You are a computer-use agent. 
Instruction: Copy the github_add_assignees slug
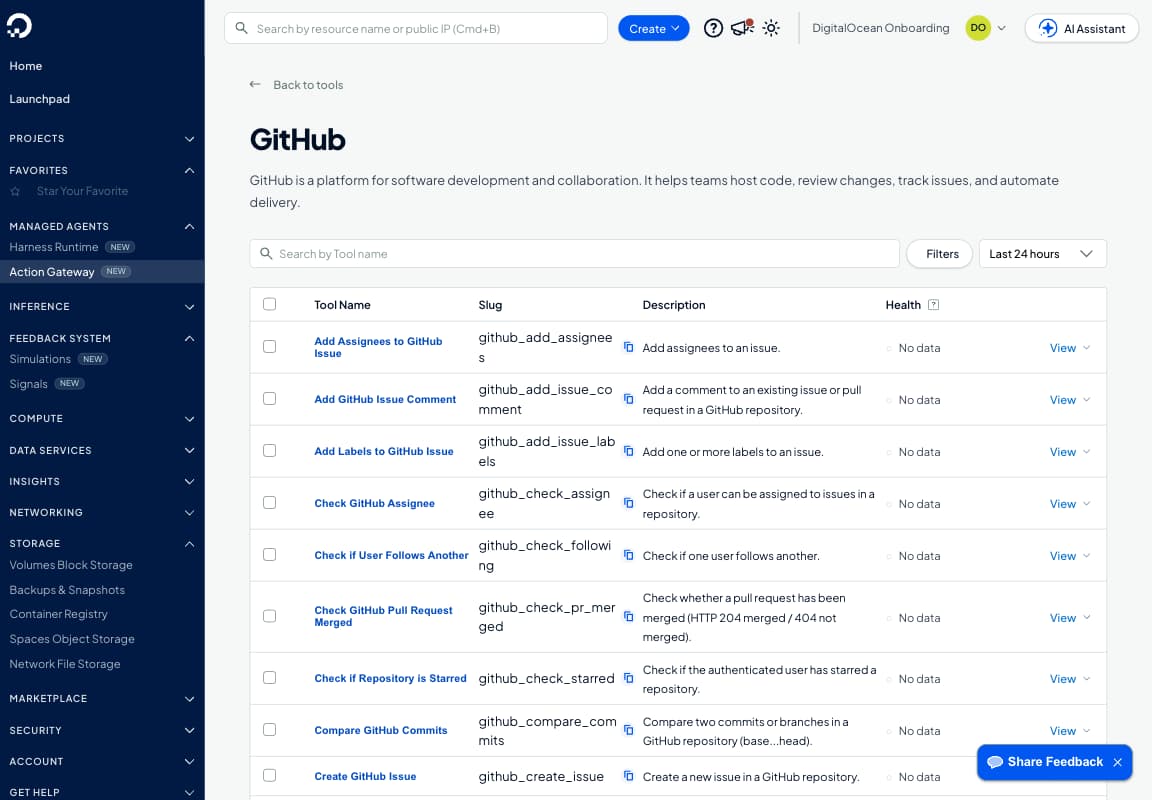click(628, 347)
